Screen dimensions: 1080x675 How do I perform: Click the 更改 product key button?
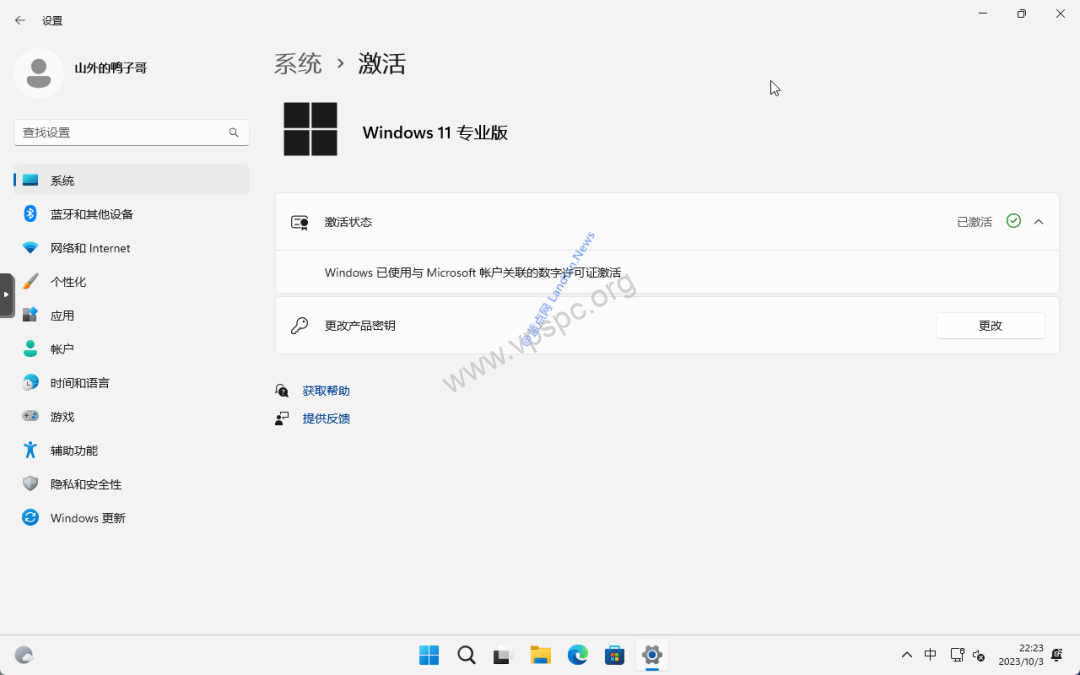(990, 326)
